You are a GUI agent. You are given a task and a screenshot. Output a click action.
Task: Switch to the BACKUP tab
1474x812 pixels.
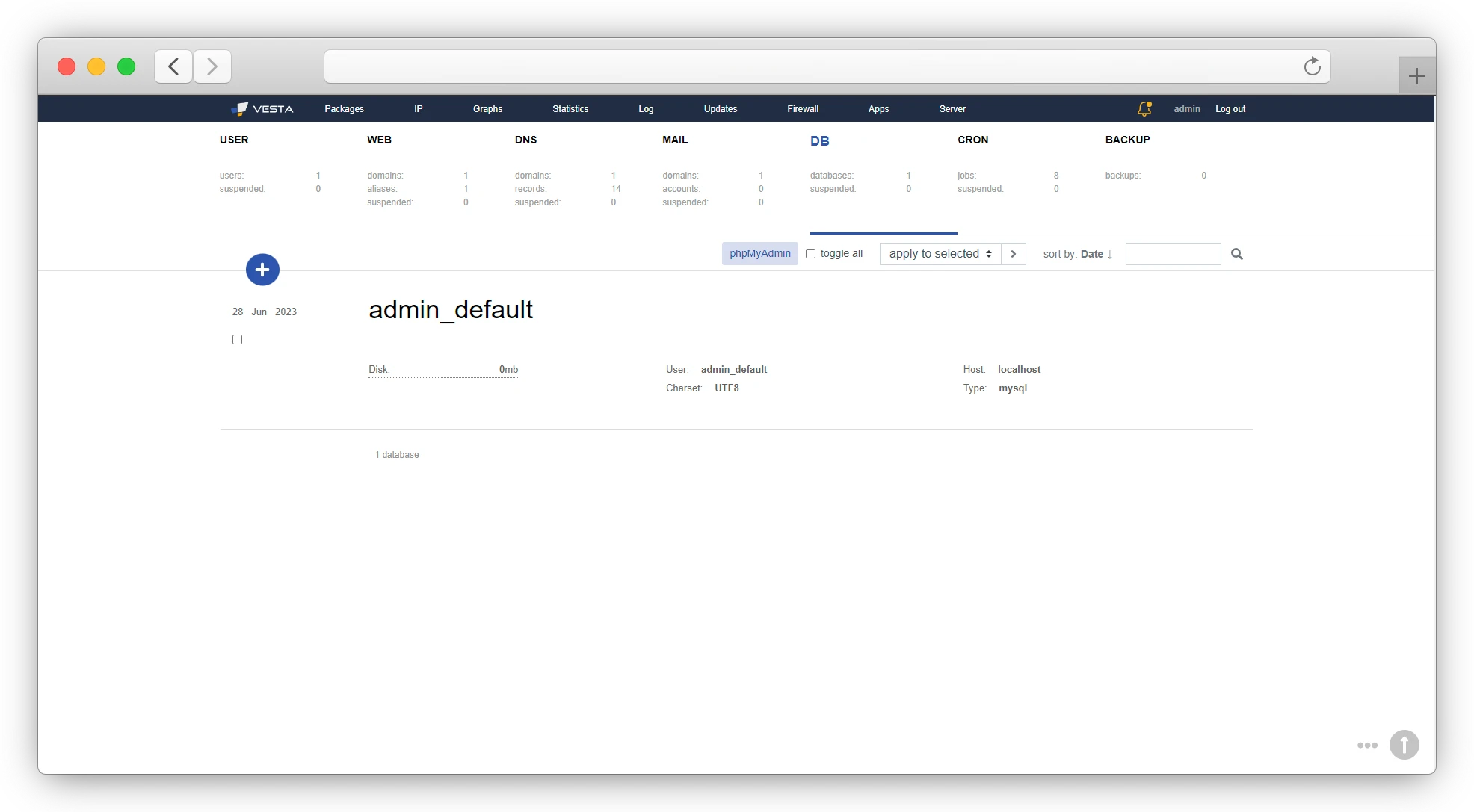[x=1127, y=140]
